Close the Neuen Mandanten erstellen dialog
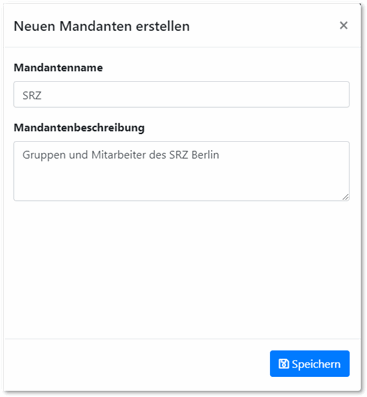This screenshot has width=367, height=397. (343, 25)
